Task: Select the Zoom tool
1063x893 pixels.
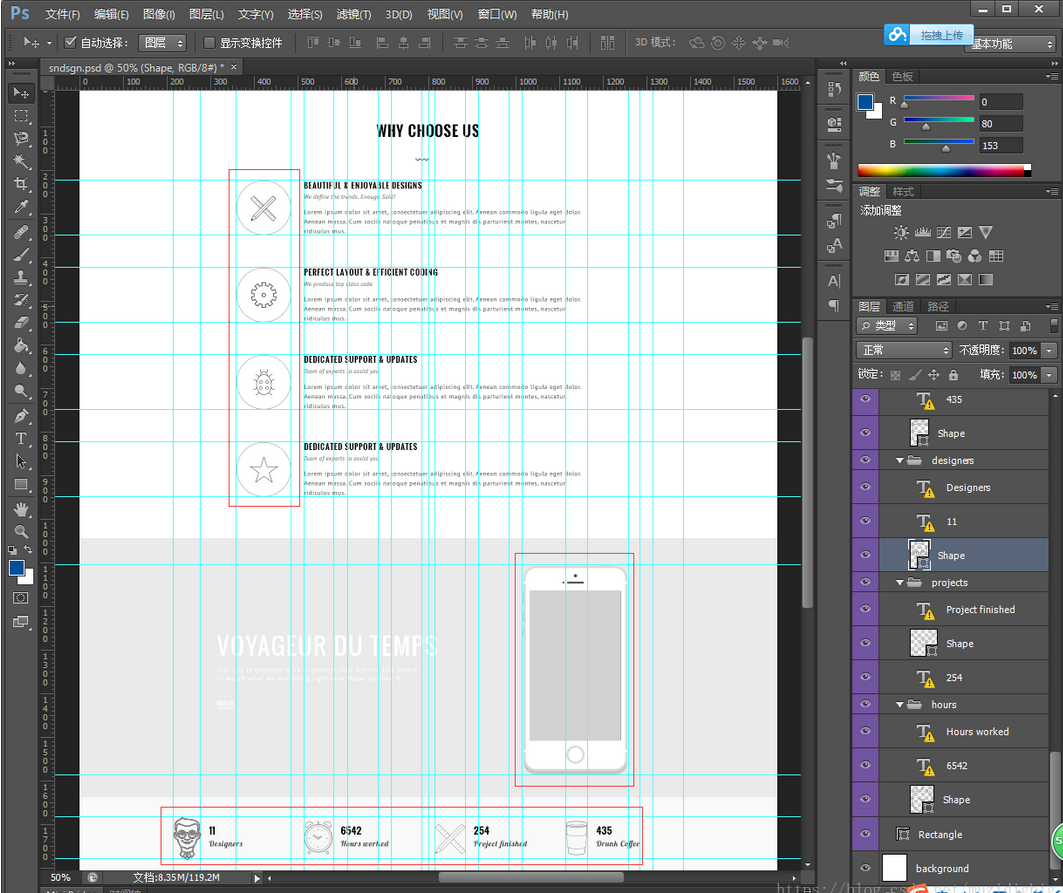Action: [x=21, y=531]
